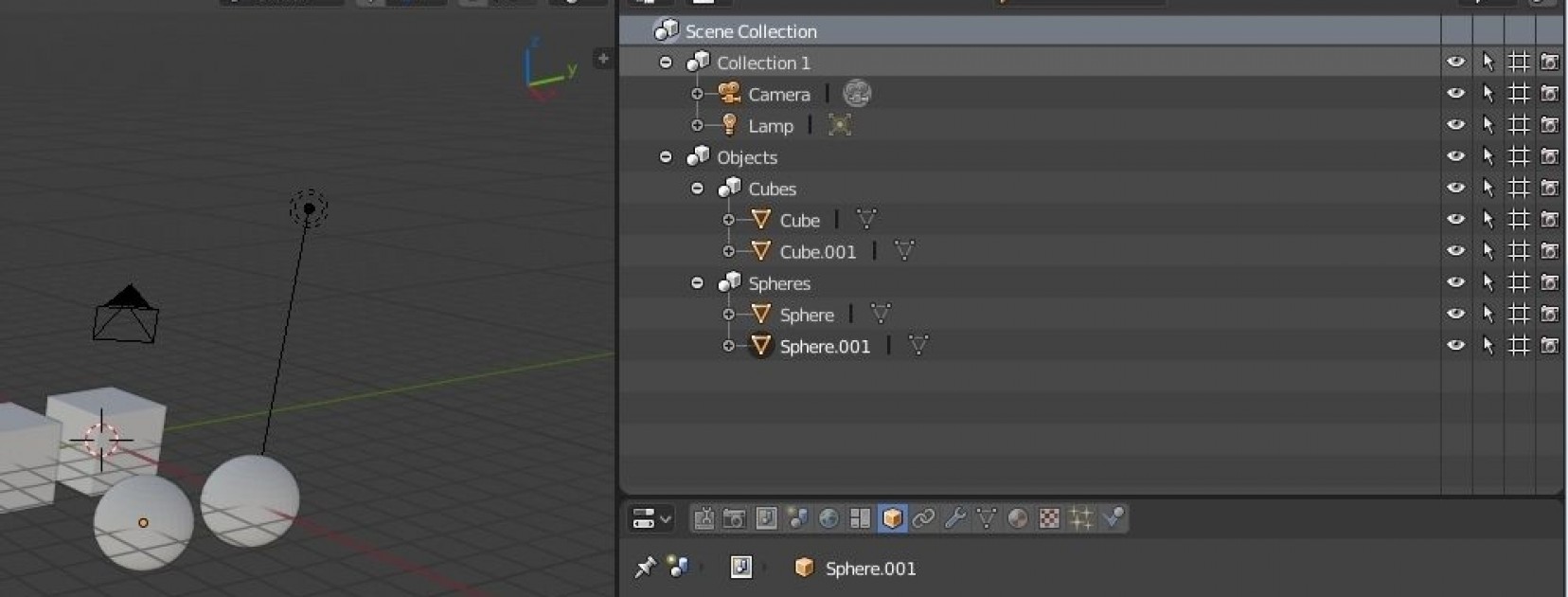1568x597 pixels.
Task: Click the Sphere.001 name in properties breadcrumb
Action: point(870,569)
